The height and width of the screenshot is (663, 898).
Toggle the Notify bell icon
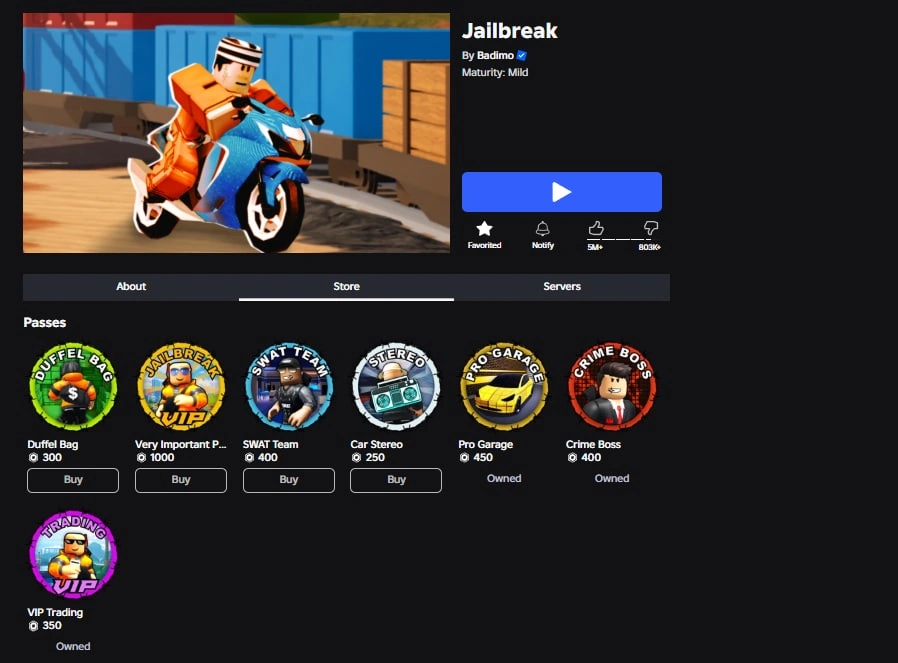point(542,229)
